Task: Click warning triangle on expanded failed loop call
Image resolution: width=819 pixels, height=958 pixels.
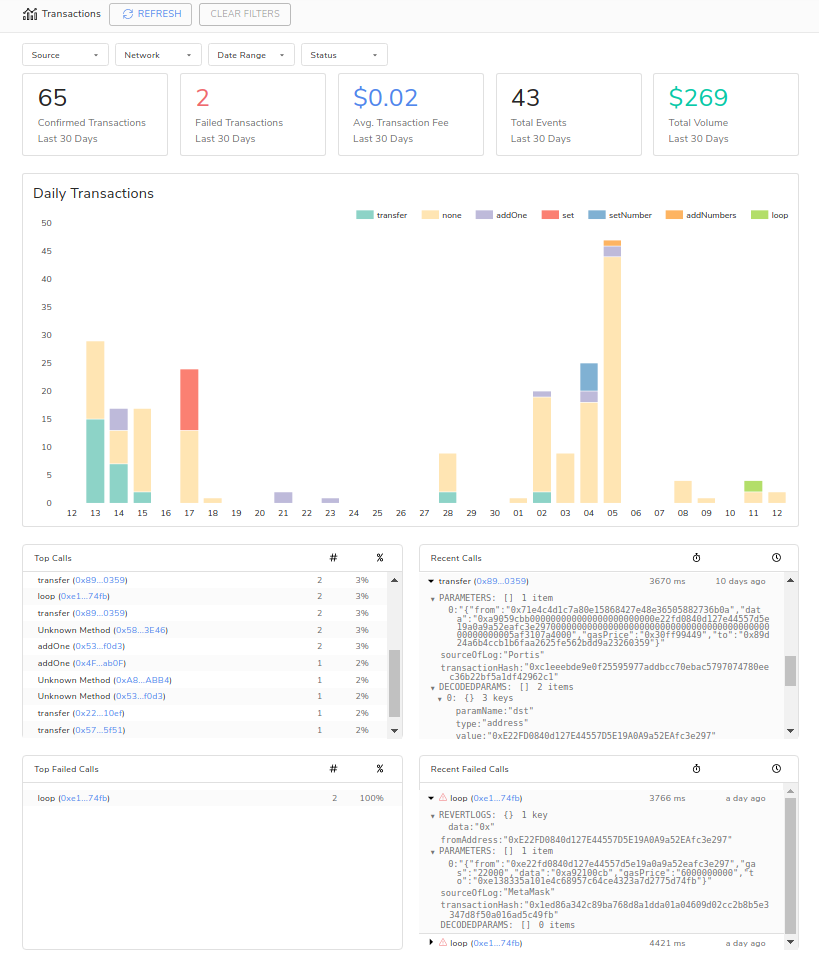Action: 442,798
